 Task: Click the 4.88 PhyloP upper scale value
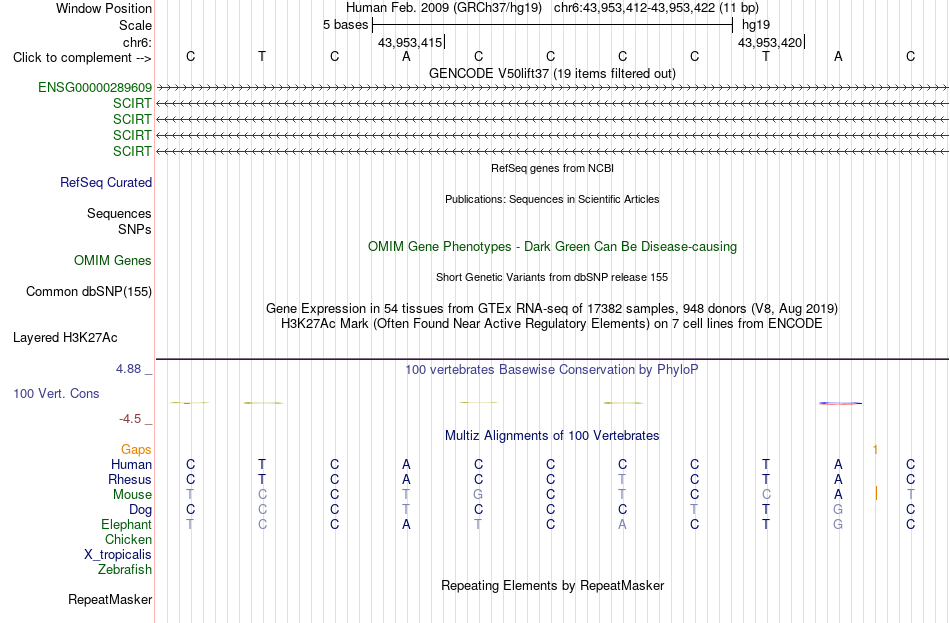(128, 369)
